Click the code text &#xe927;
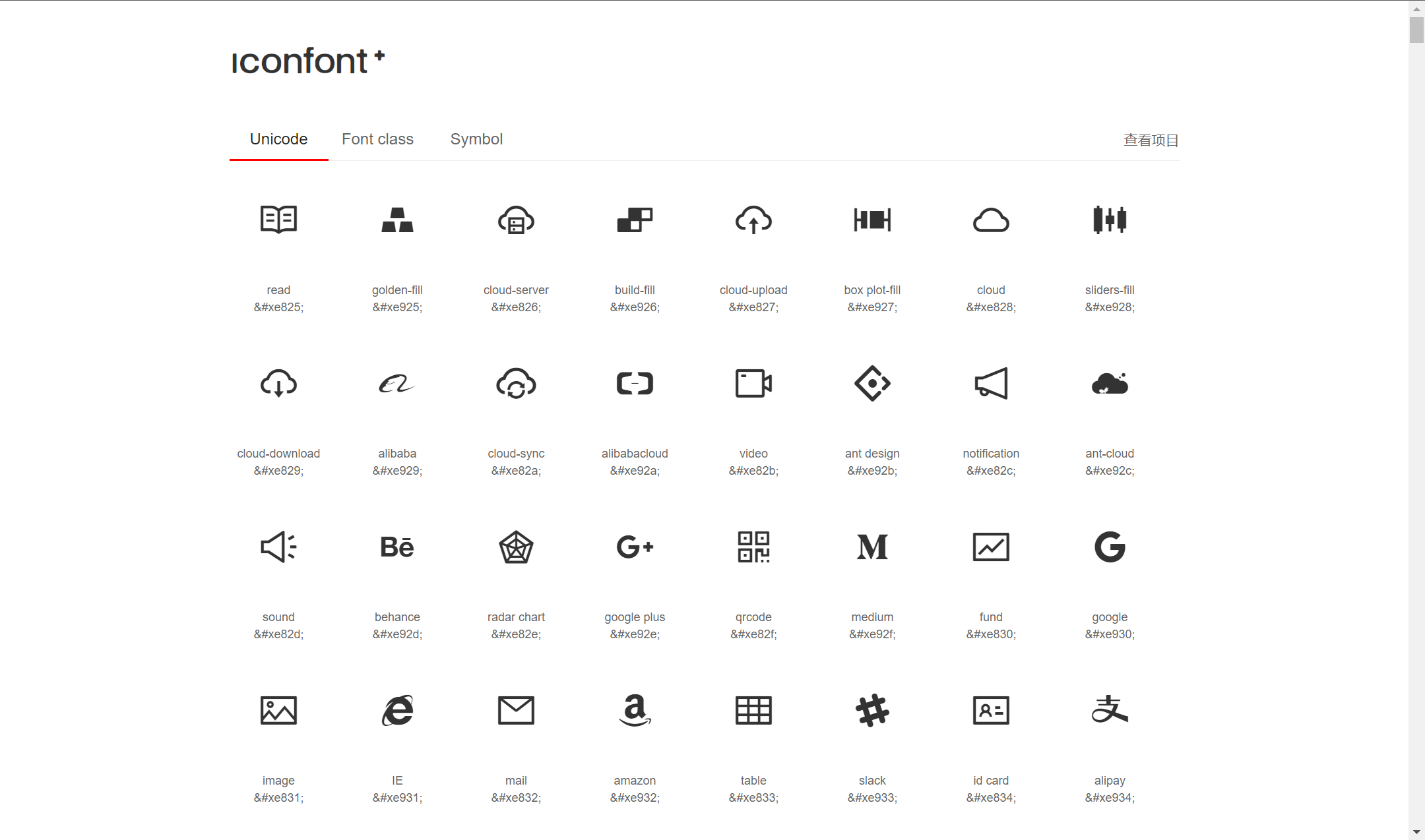The width and height of the screenshot is (1425, 840). click(872, 307)
